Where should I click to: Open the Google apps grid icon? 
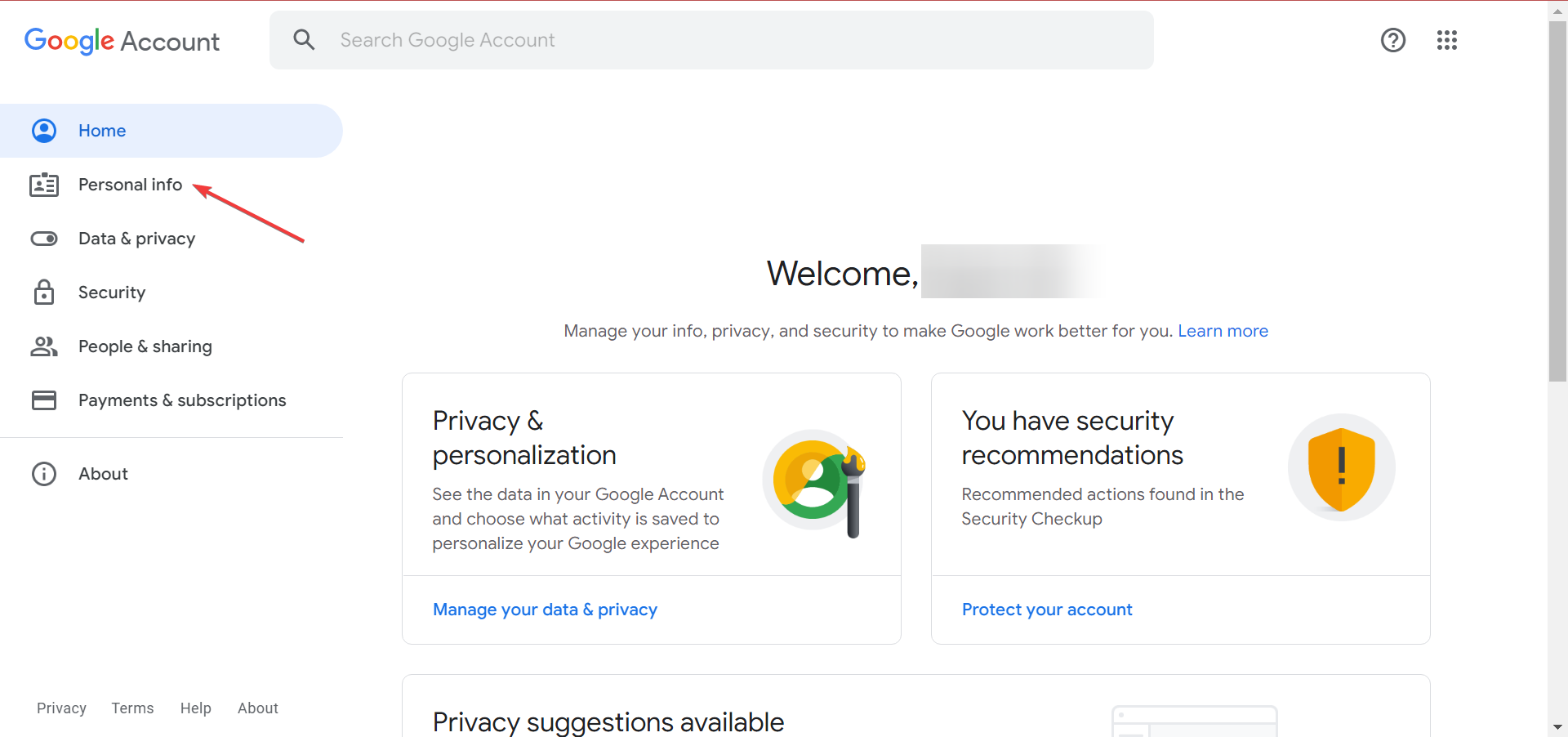(x=1447, y=40)
